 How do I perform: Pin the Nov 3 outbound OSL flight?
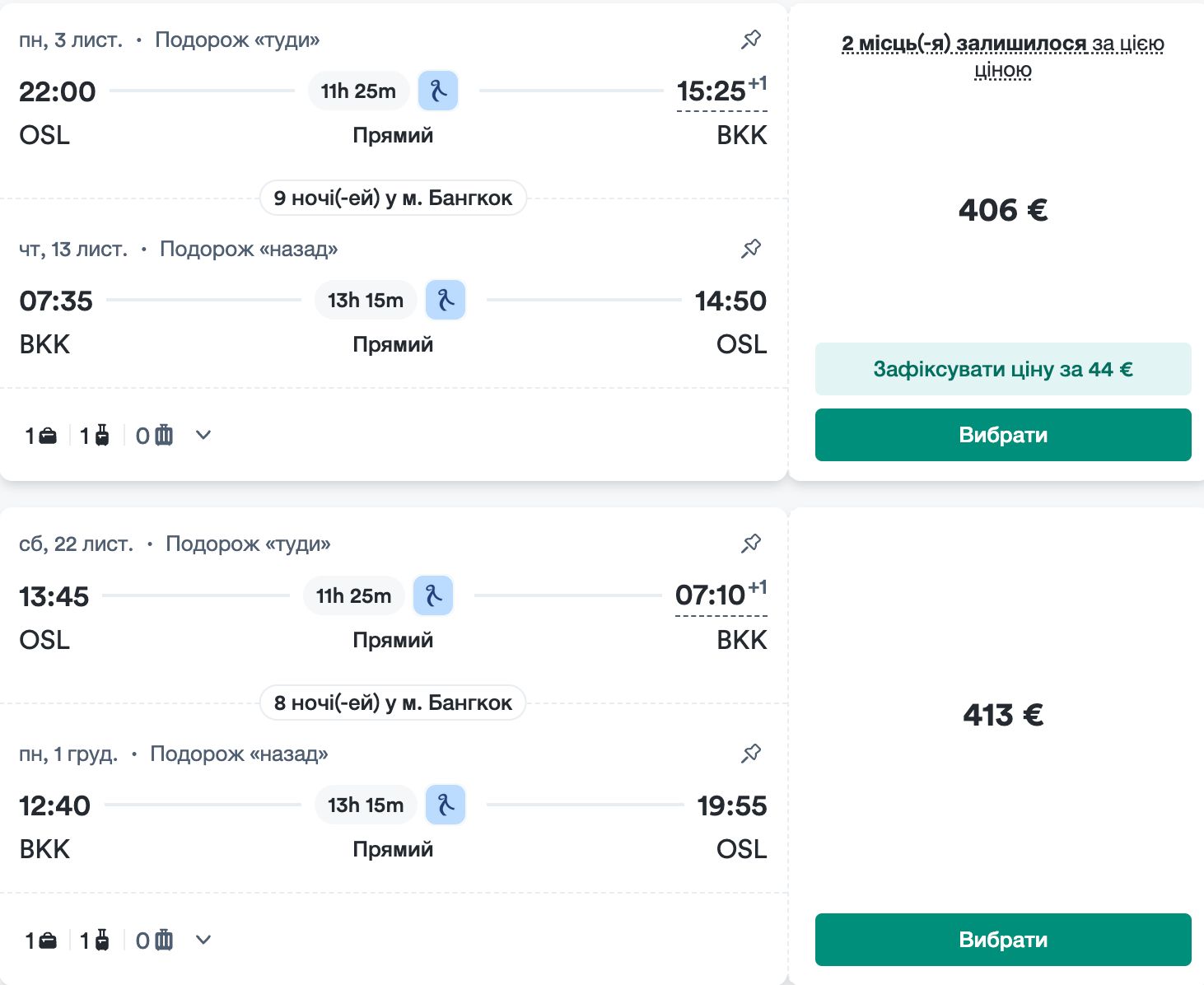coord(750,40)
